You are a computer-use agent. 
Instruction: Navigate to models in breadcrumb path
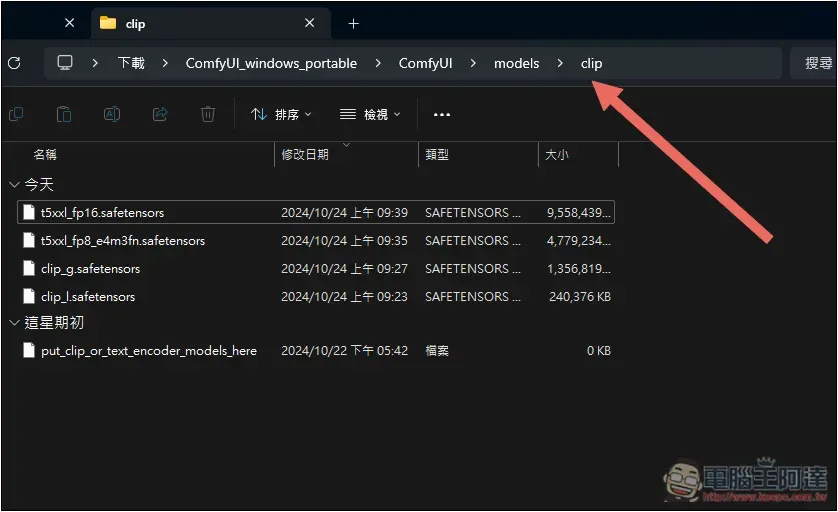pyautogui.click(x=516, y=63)
